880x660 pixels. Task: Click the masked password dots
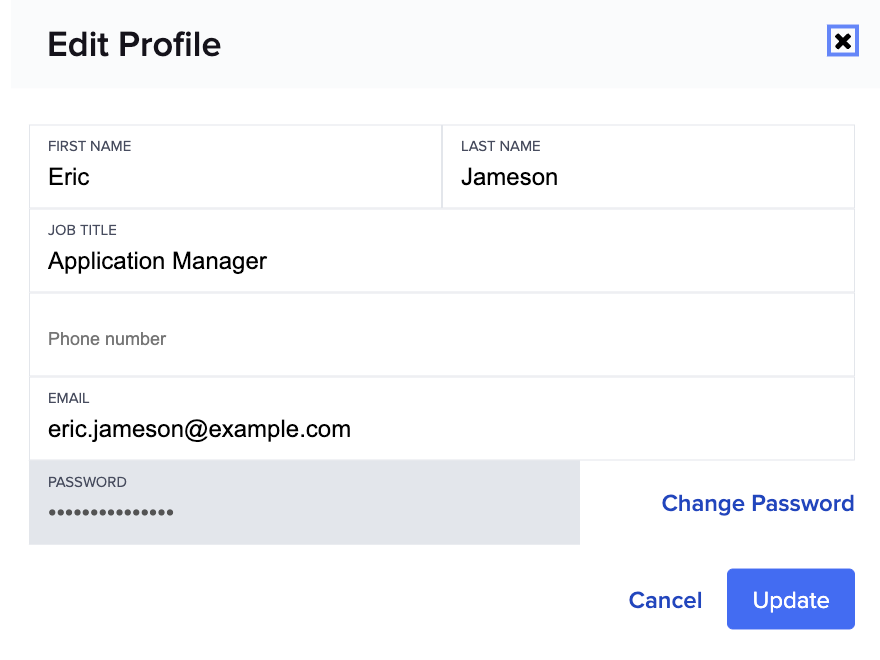click(111, 513)
